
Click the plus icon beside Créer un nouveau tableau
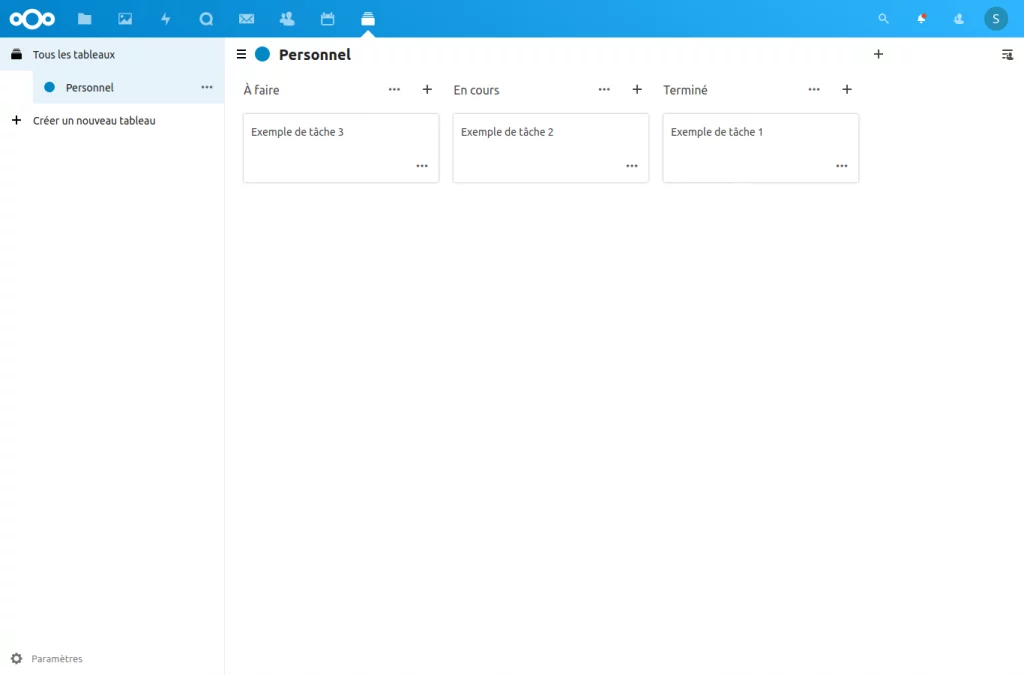point(16,120)
